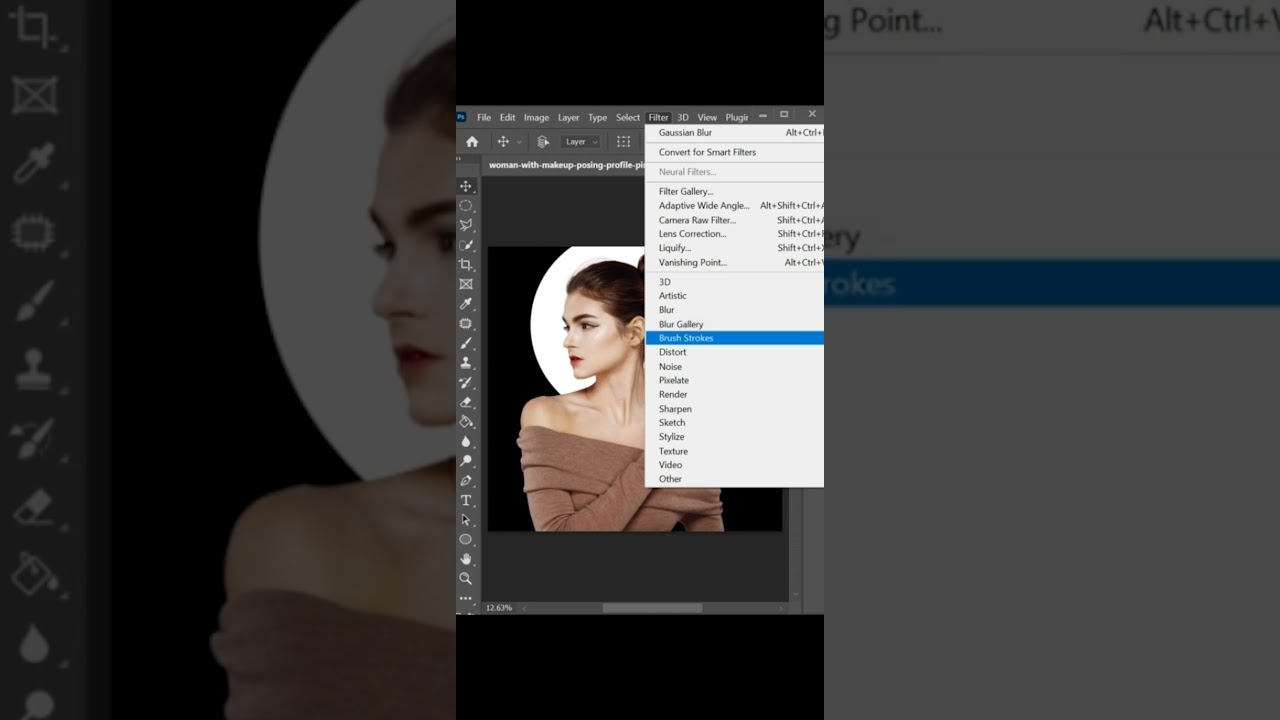Select the Path Selection arrow tool
The image size is (1280, 720).
click(x=466, y=520)
